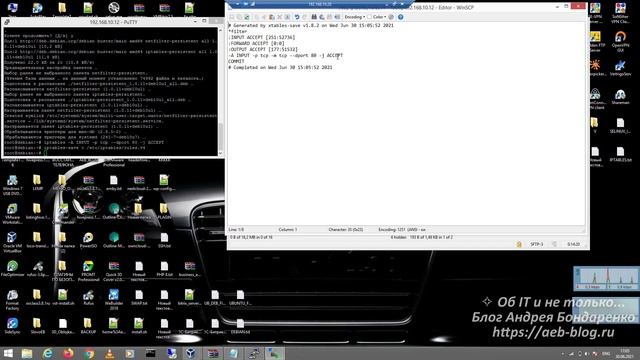
Task: Click the Help question mark icon in editor
Action: pos(400,17)
